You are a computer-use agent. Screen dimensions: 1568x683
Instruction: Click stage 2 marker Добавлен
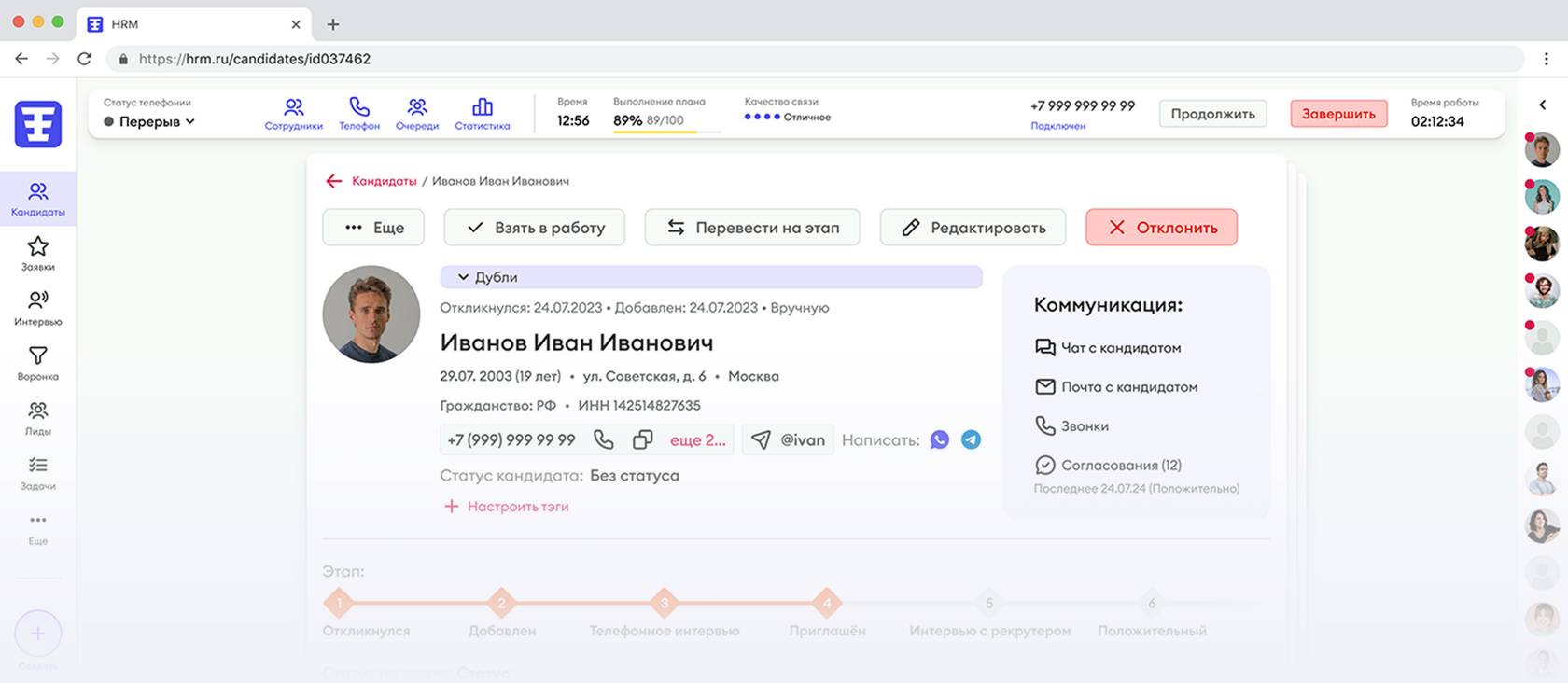tap(501, 603)
